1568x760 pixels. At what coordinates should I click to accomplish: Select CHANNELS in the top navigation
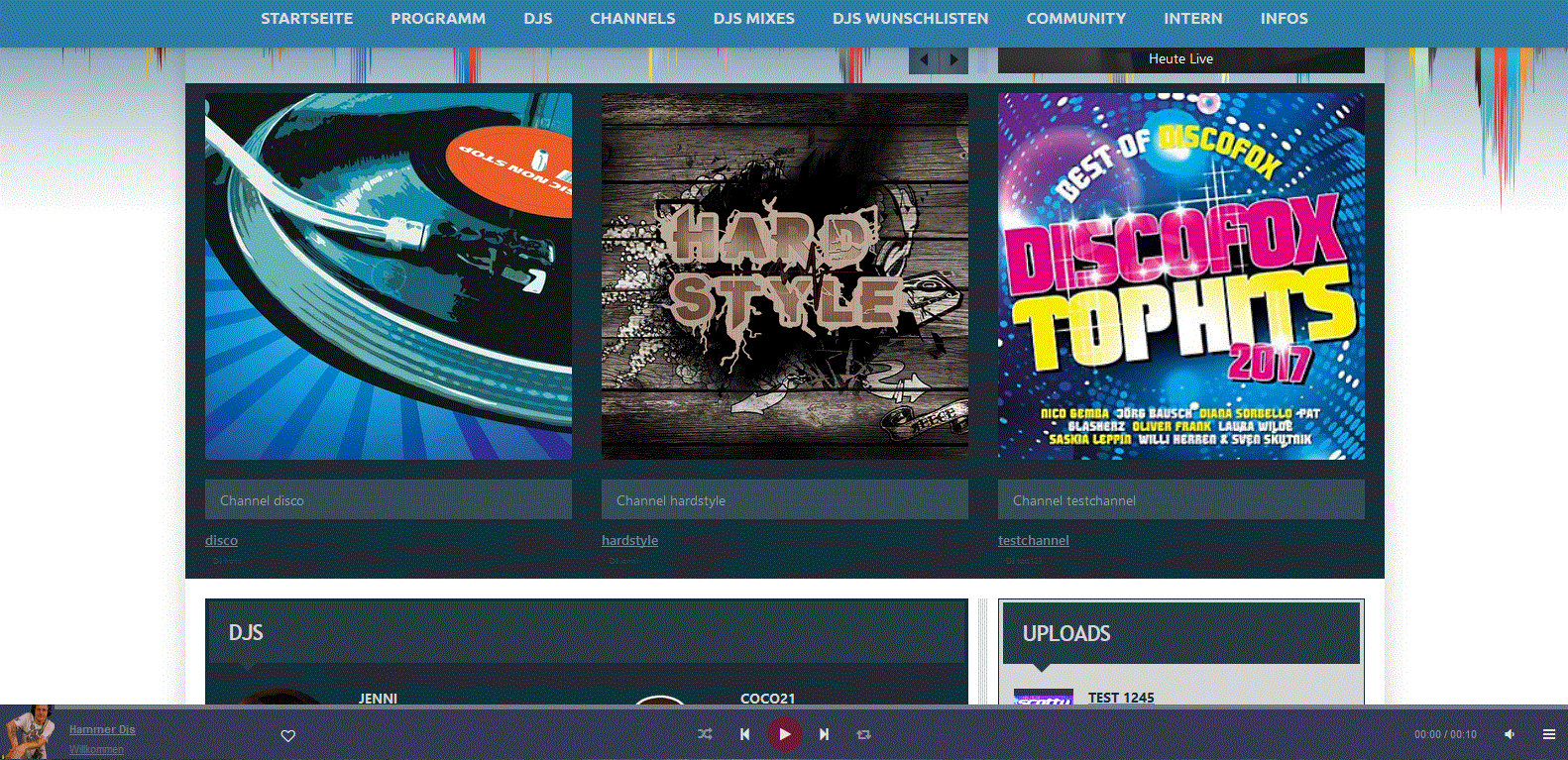(632, 18)
